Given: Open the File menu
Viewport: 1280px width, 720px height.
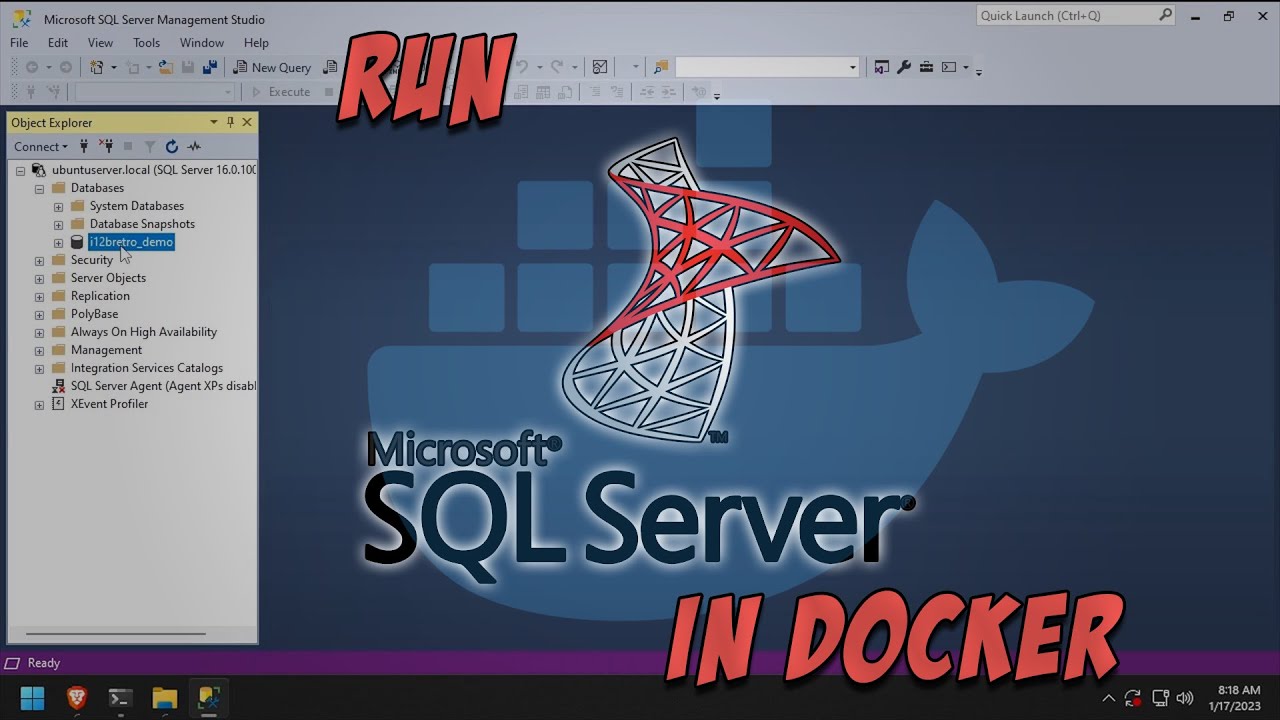Looking at the screenshot, I should point(19,43).
